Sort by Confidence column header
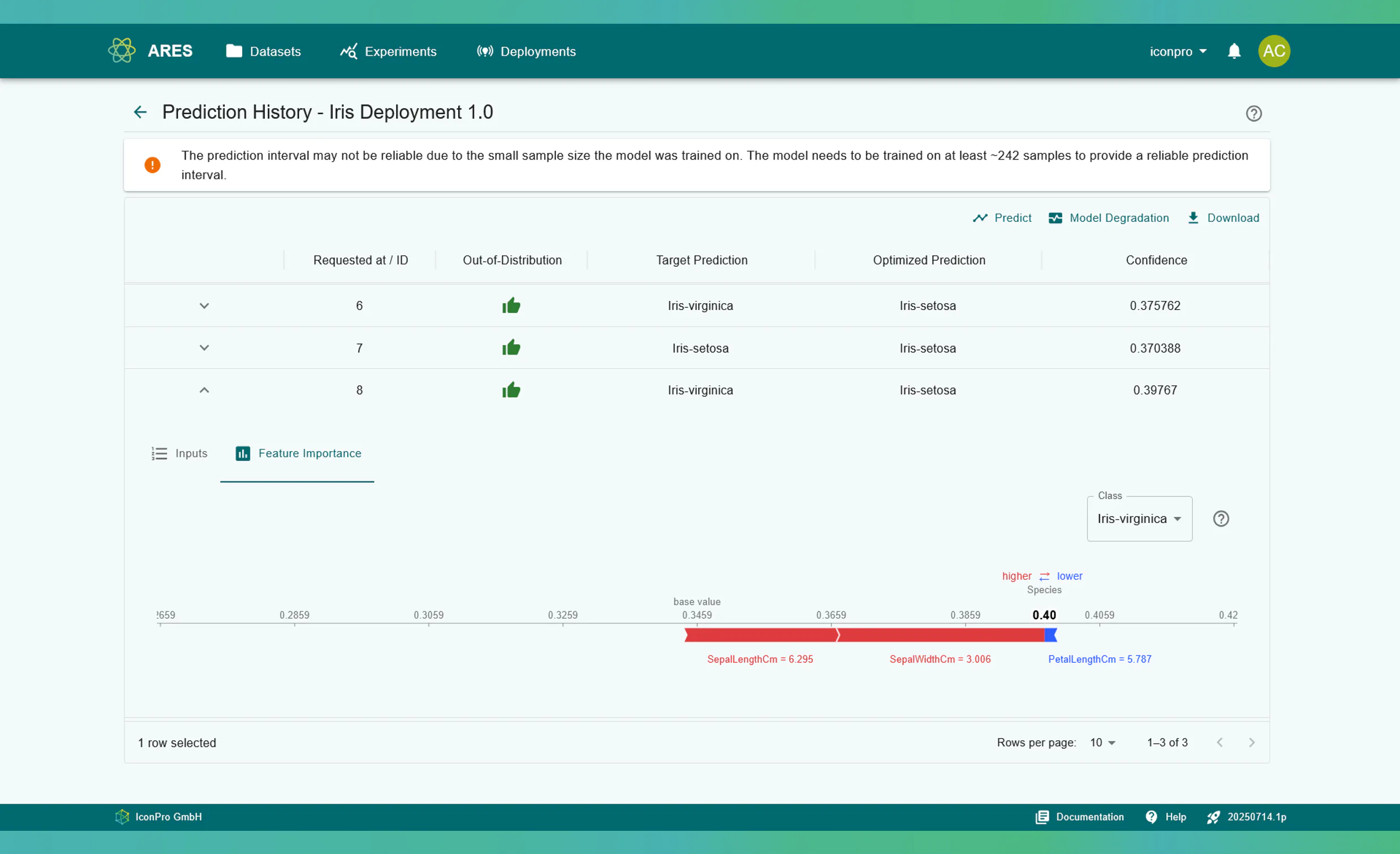 [x=1156, y=260]
